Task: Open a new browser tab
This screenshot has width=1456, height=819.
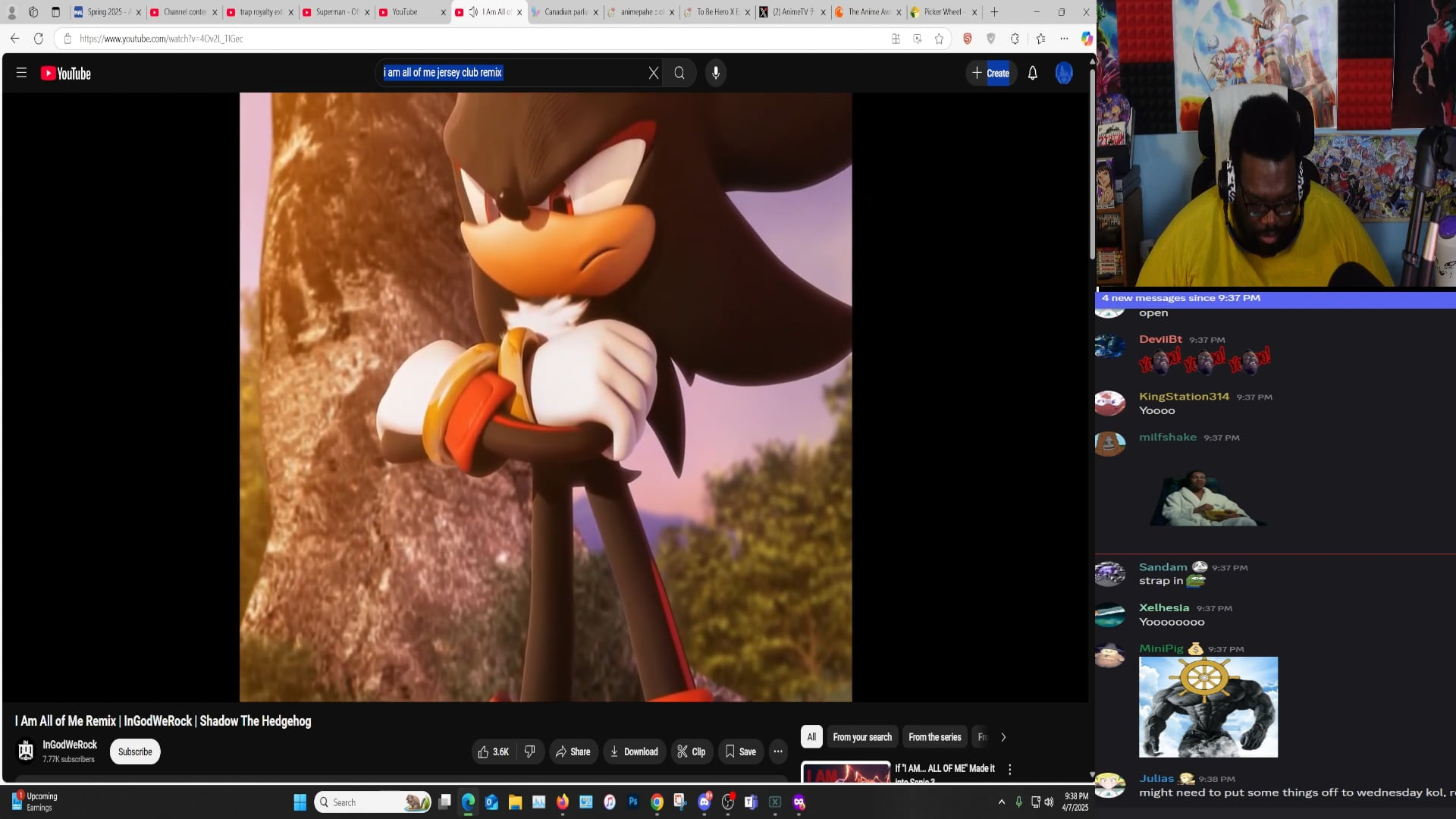Action: (x=994, y=12)
